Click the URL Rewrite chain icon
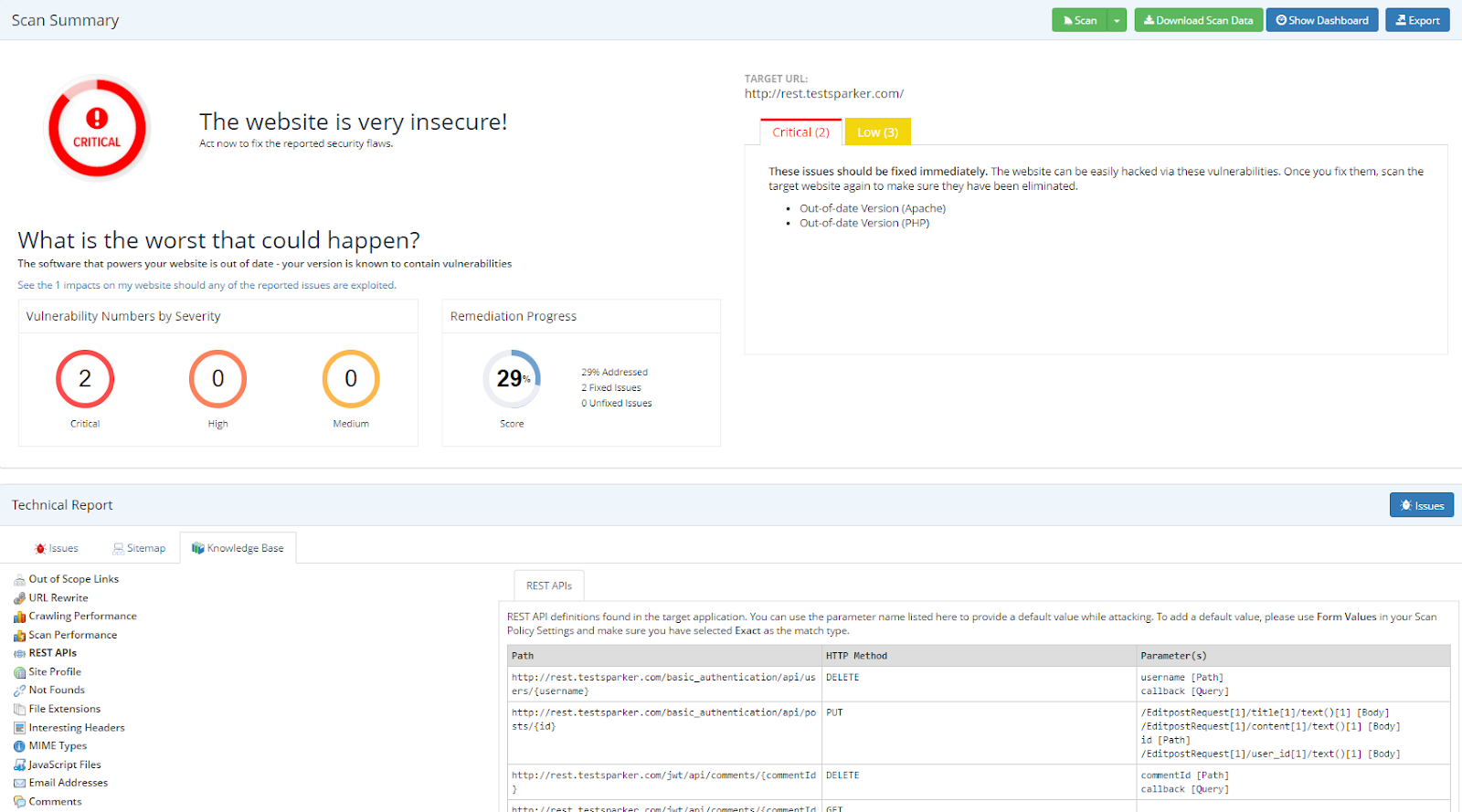Image resolution: width=1462 pixels, height=812 pixels. point(19,598)
